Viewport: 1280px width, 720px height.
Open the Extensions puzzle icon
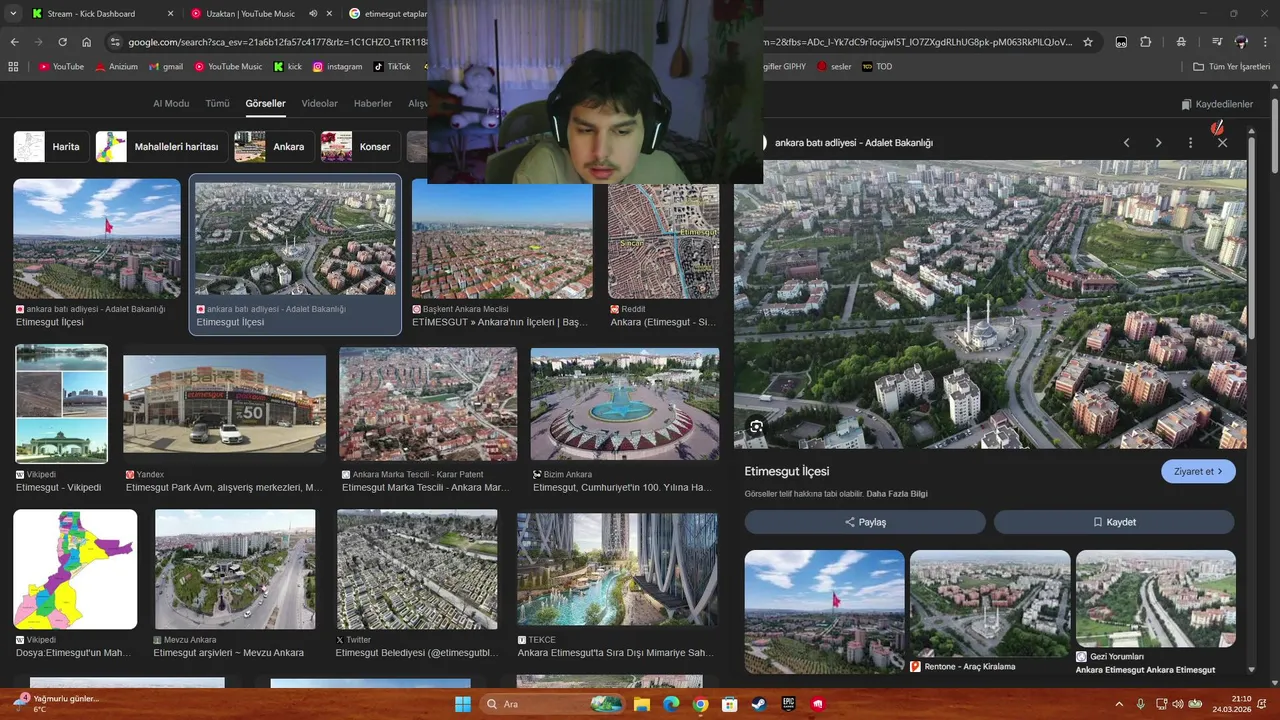(1146, 42)
